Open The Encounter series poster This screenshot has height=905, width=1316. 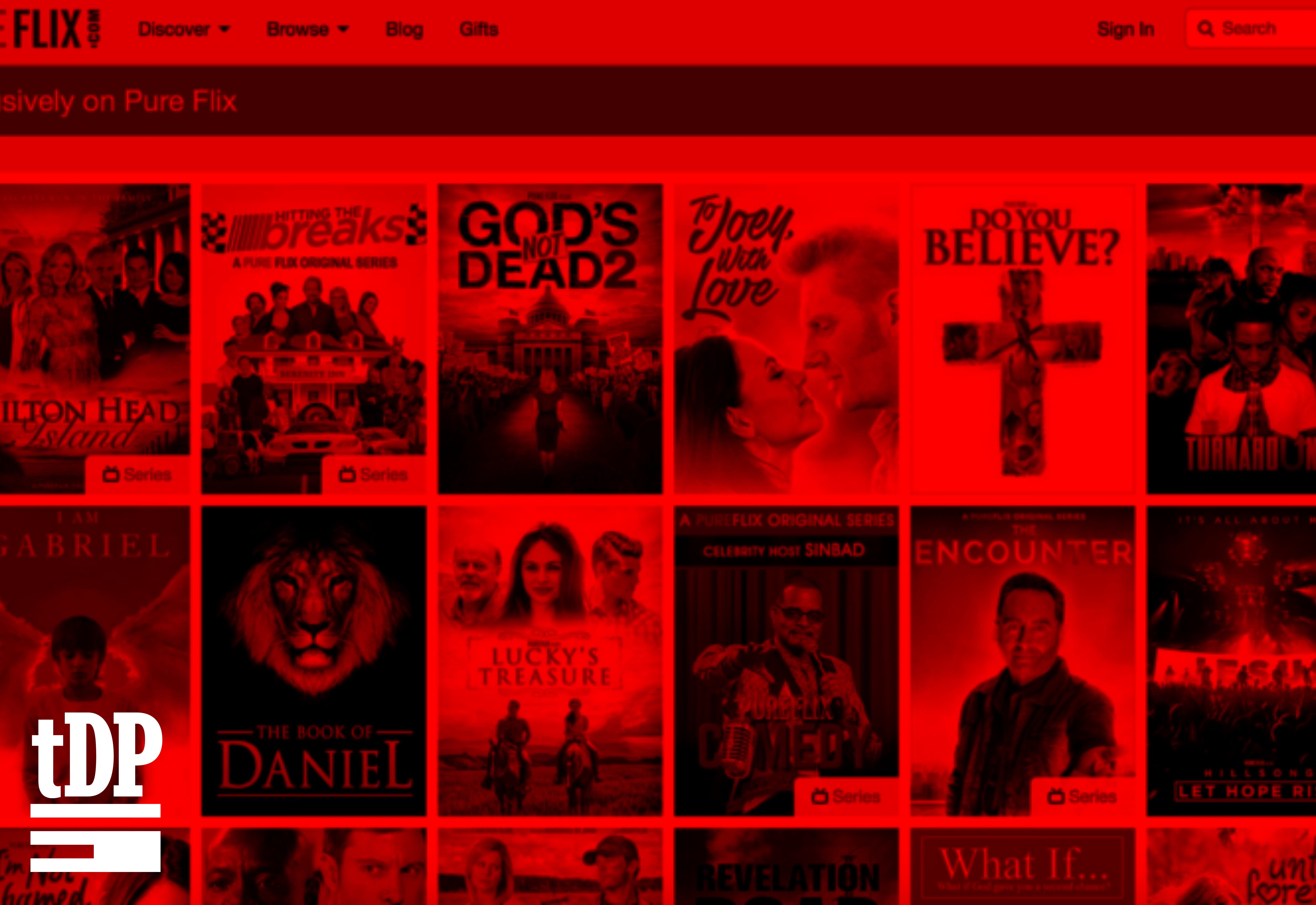[x=1023, y=661]
